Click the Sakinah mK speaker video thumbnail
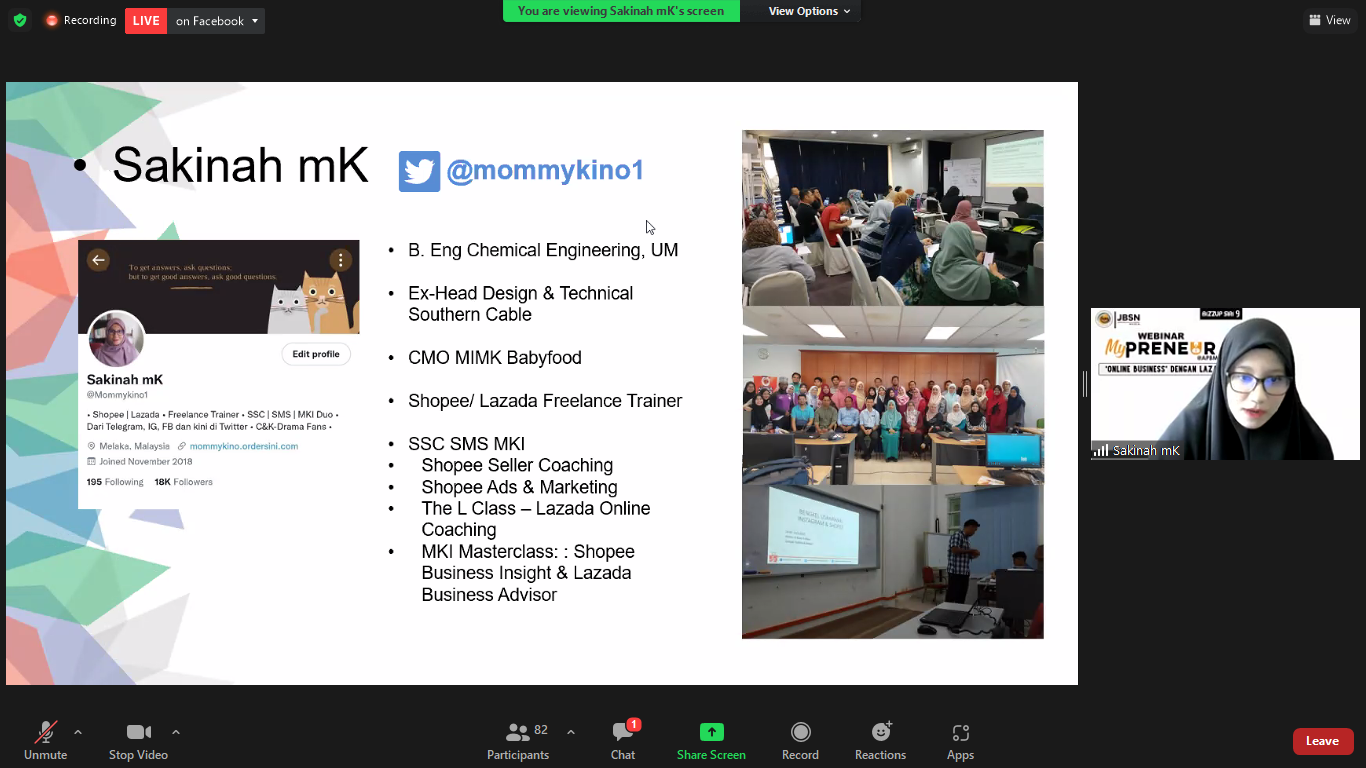This screenshot has width=1366, height=768. coord(1225,384)
